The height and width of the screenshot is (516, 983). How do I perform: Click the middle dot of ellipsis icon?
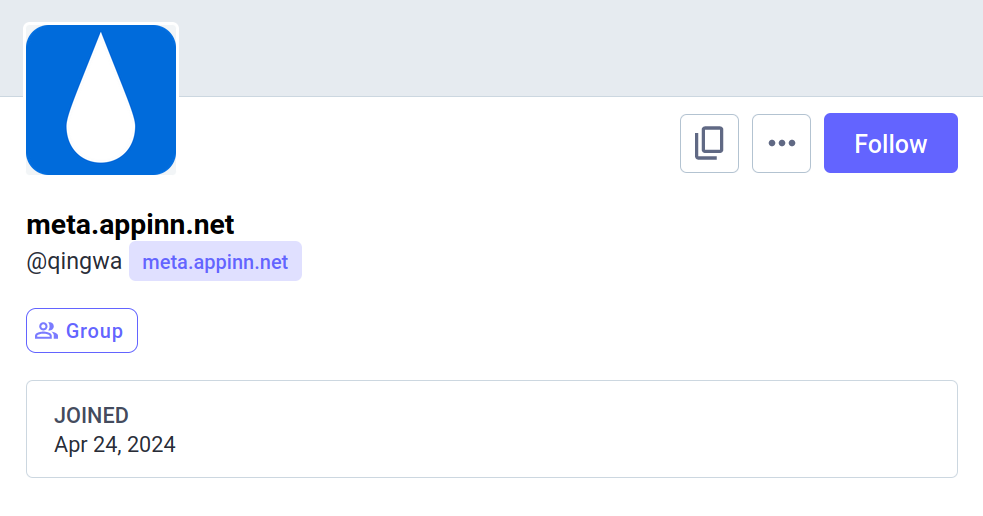781,143
